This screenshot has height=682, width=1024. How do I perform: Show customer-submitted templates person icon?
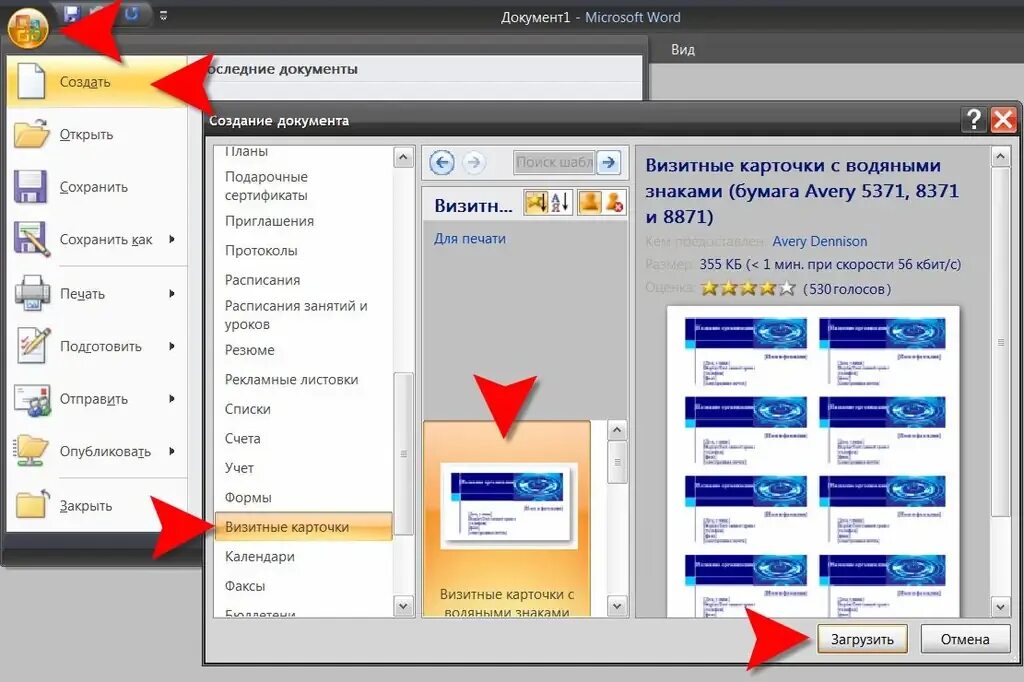tap(590, 203)
